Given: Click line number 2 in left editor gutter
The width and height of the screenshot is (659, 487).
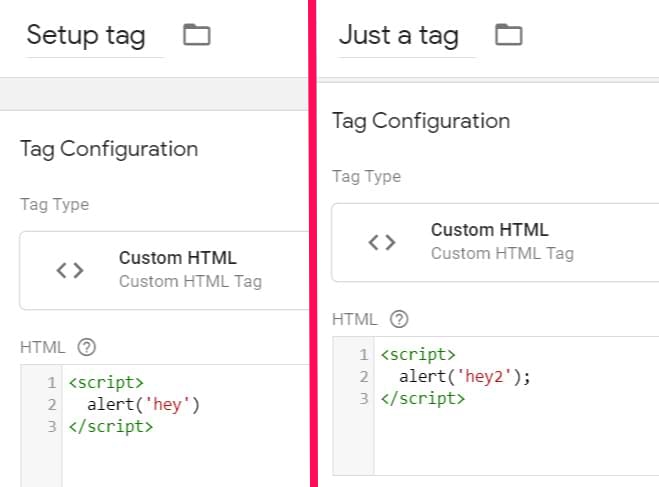Looking at the screenshot, I should (x=50, y=404).
